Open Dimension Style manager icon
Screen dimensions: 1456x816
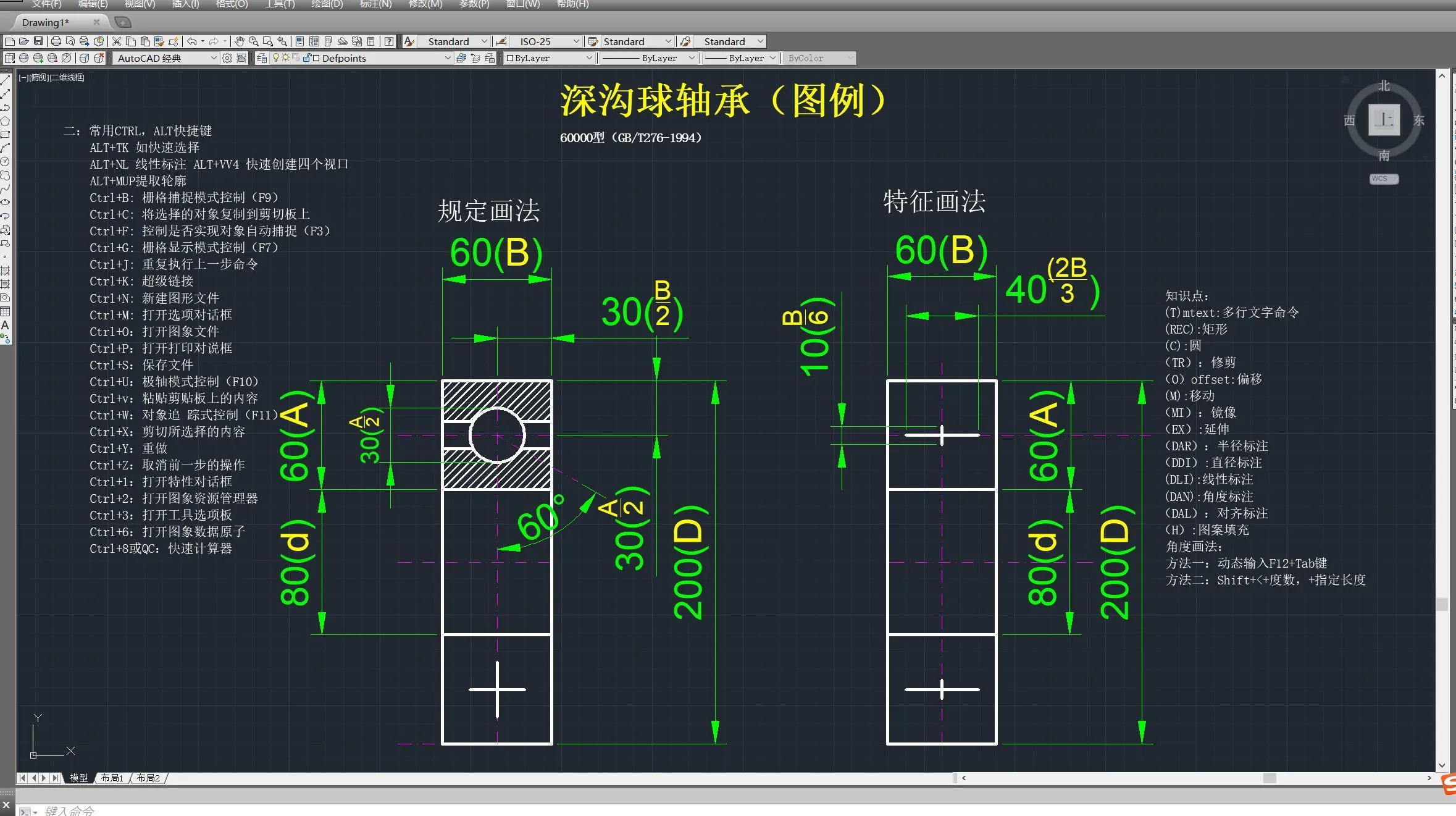pyautogui.click(x=502, y=41)
